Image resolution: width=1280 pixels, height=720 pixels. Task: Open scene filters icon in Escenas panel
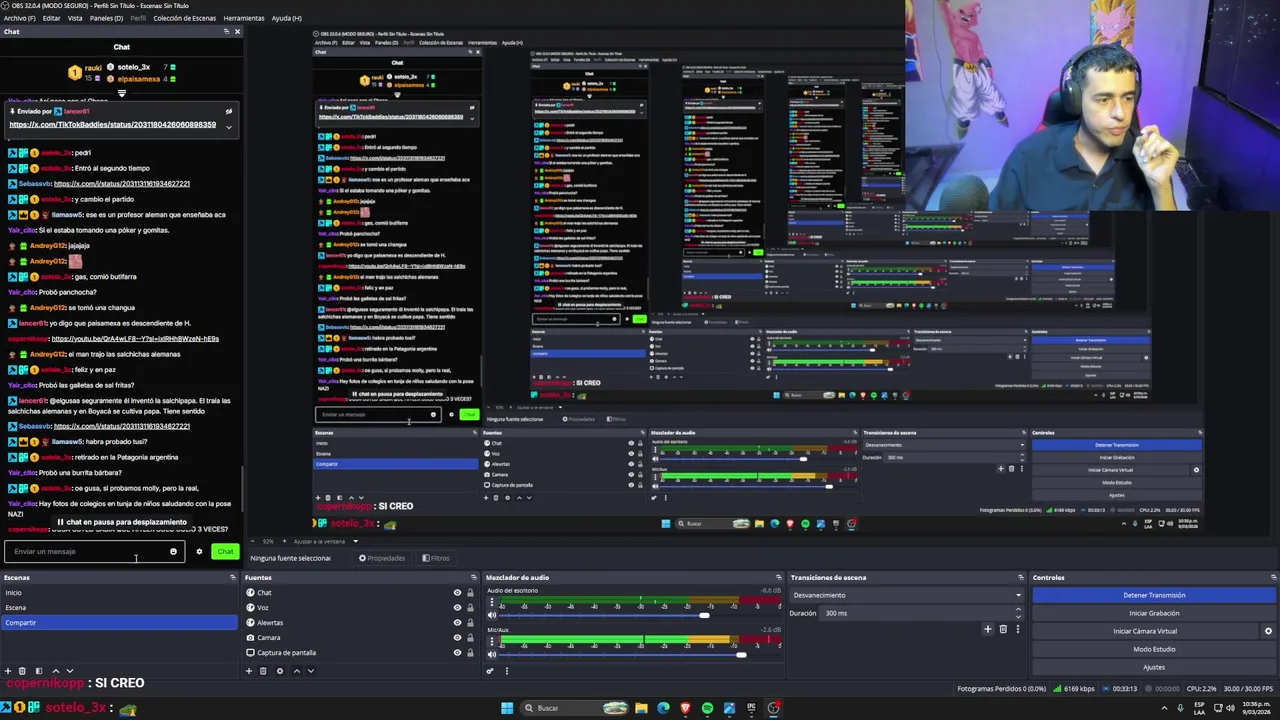point(39,671)
